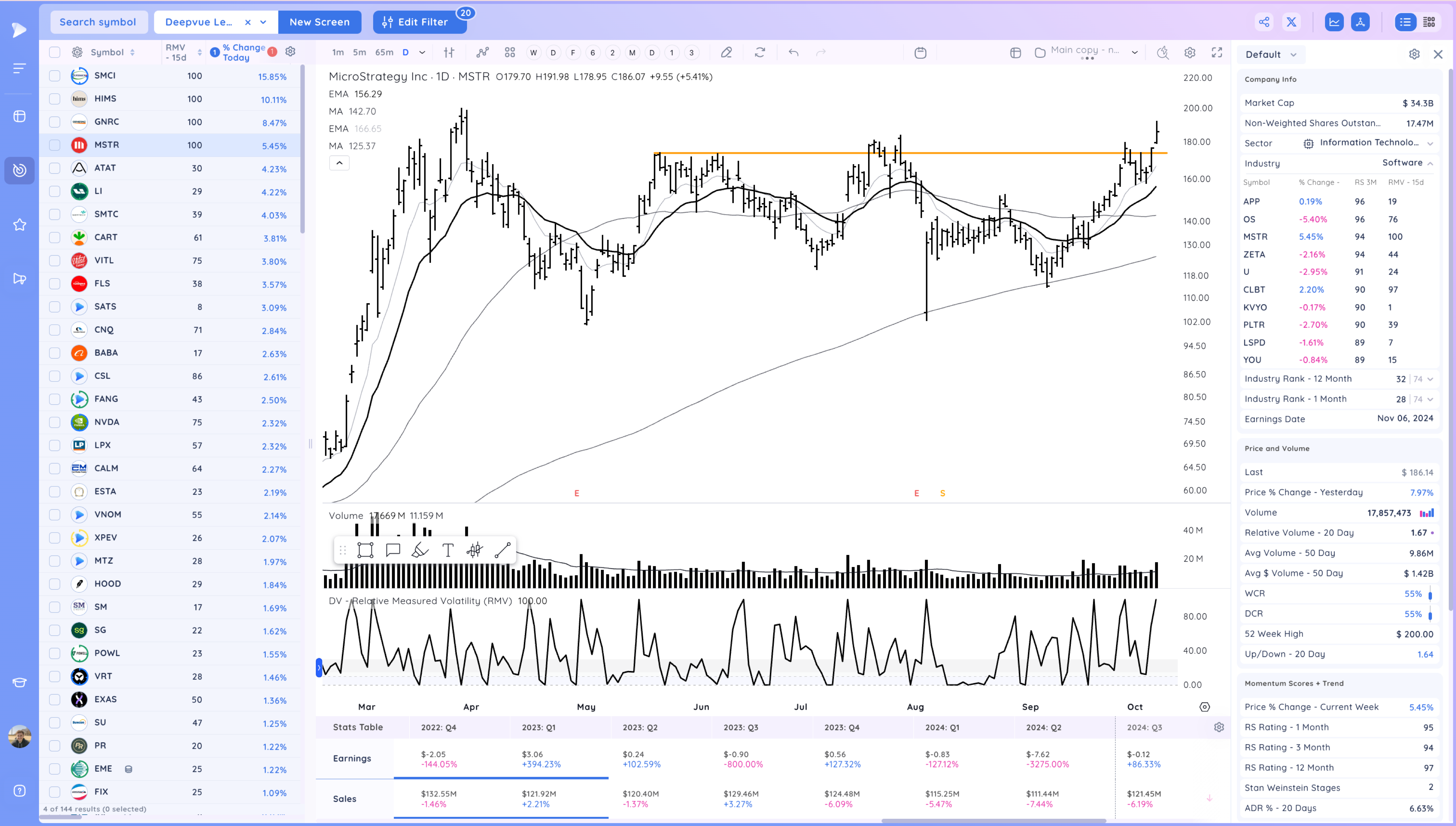The image size is (1456, 826).
Task: Toggle the select-all checkbox in header
Action: 55,52
